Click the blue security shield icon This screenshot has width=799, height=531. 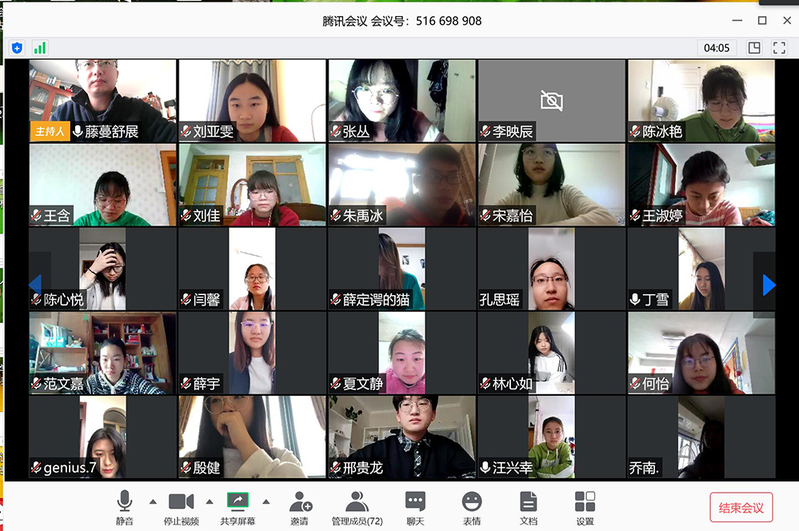(17, 48)
